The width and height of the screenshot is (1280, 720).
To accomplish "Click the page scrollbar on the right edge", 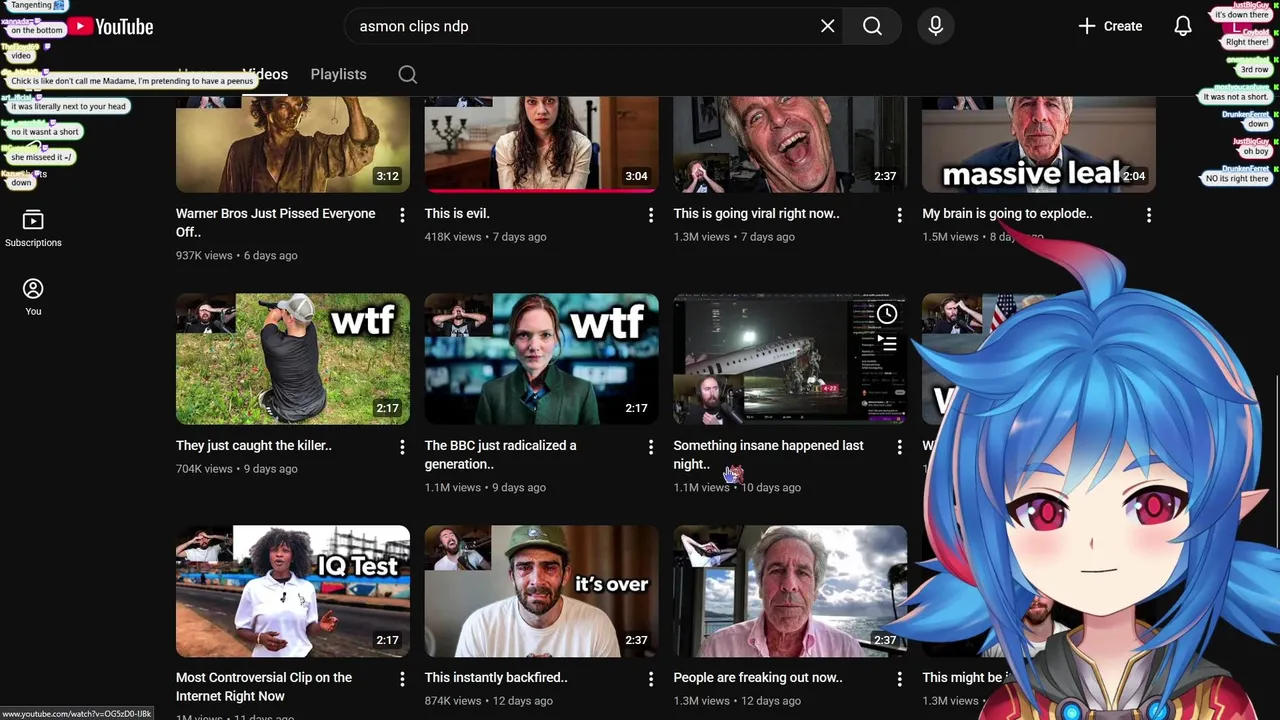I will [1276, 460].
